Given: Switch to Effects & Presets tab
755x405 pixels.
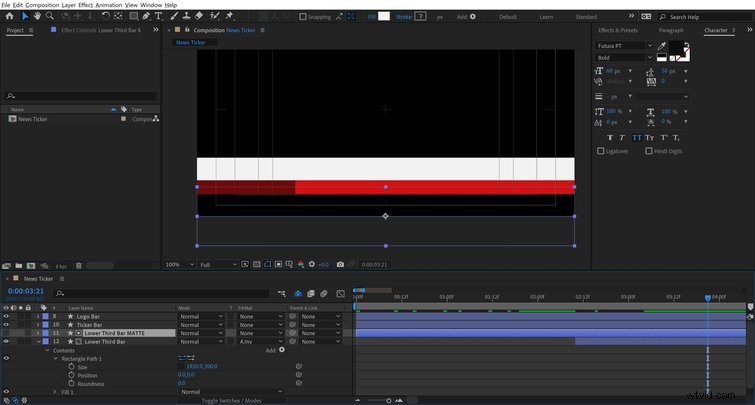Looking at the screenshot, I should pos(618,30).
